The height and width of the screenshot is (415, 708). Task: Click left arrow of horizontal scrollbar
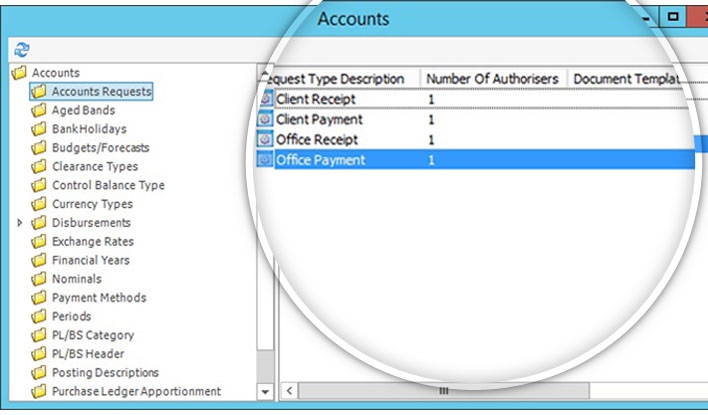pyautogui.click(x=289, y=392)
